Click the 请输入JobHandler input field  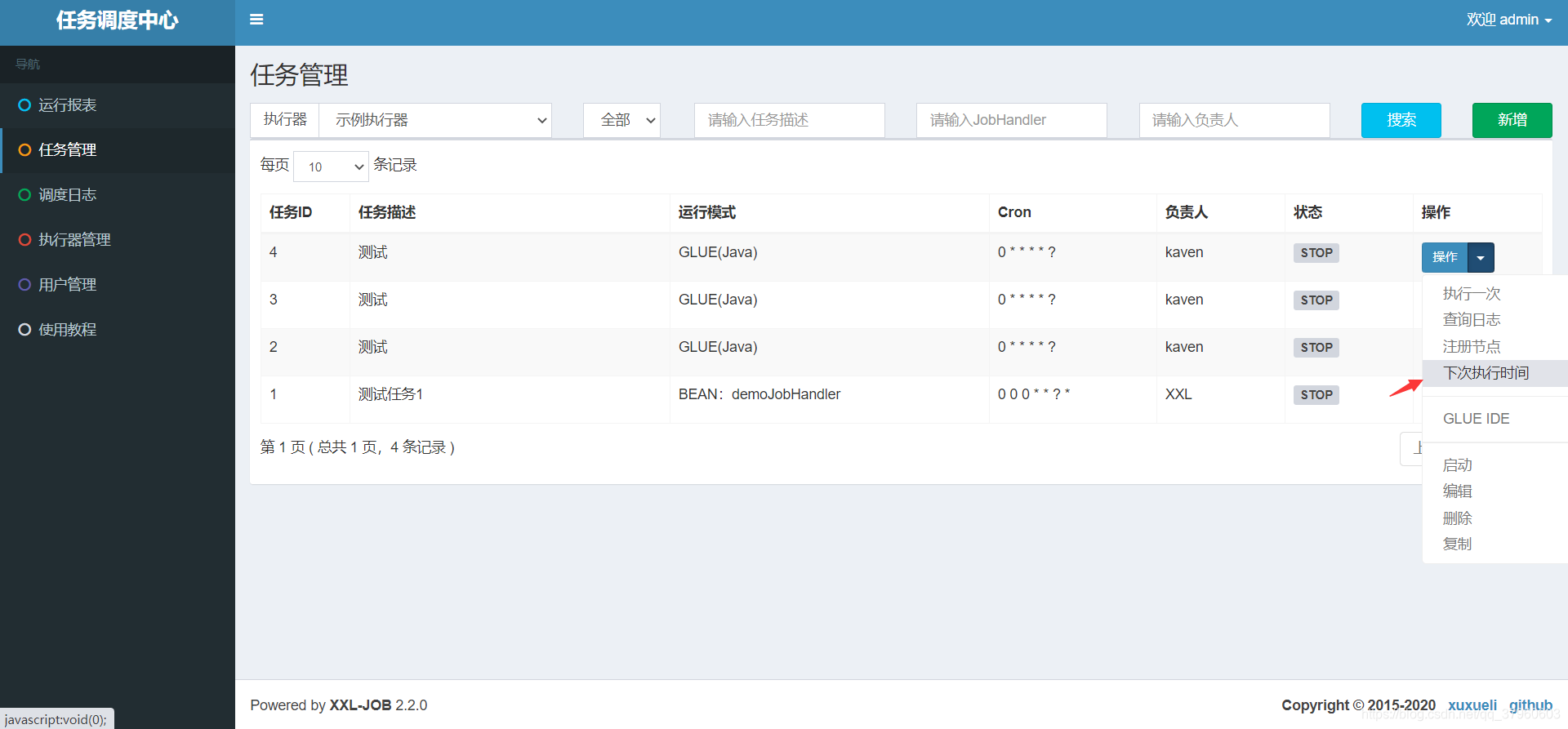pyautogui.click(x=1012, y=120)
